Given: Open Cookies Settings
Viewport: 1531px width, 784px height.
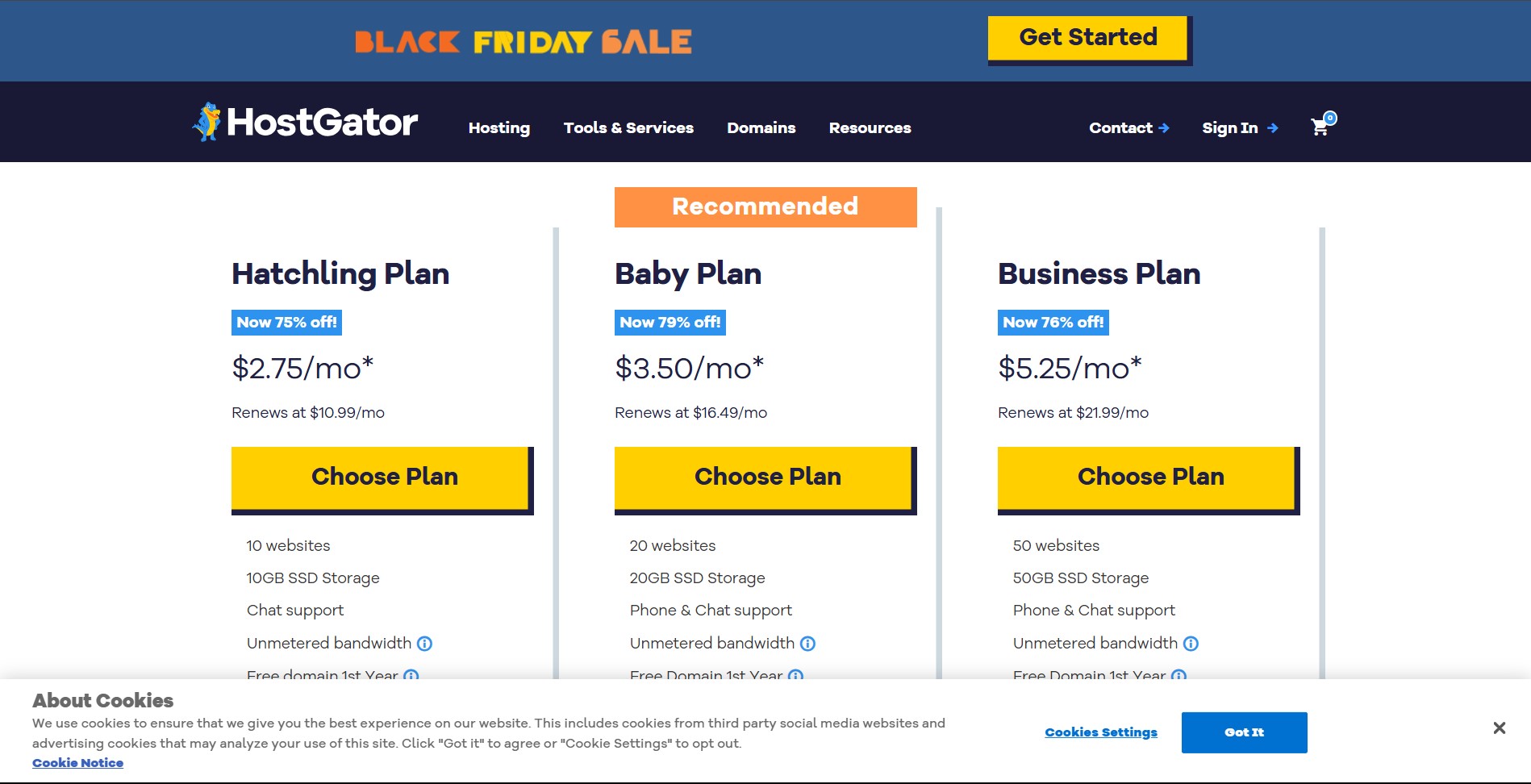Looking at the screenshot, I should click(x=1100, y=732).
